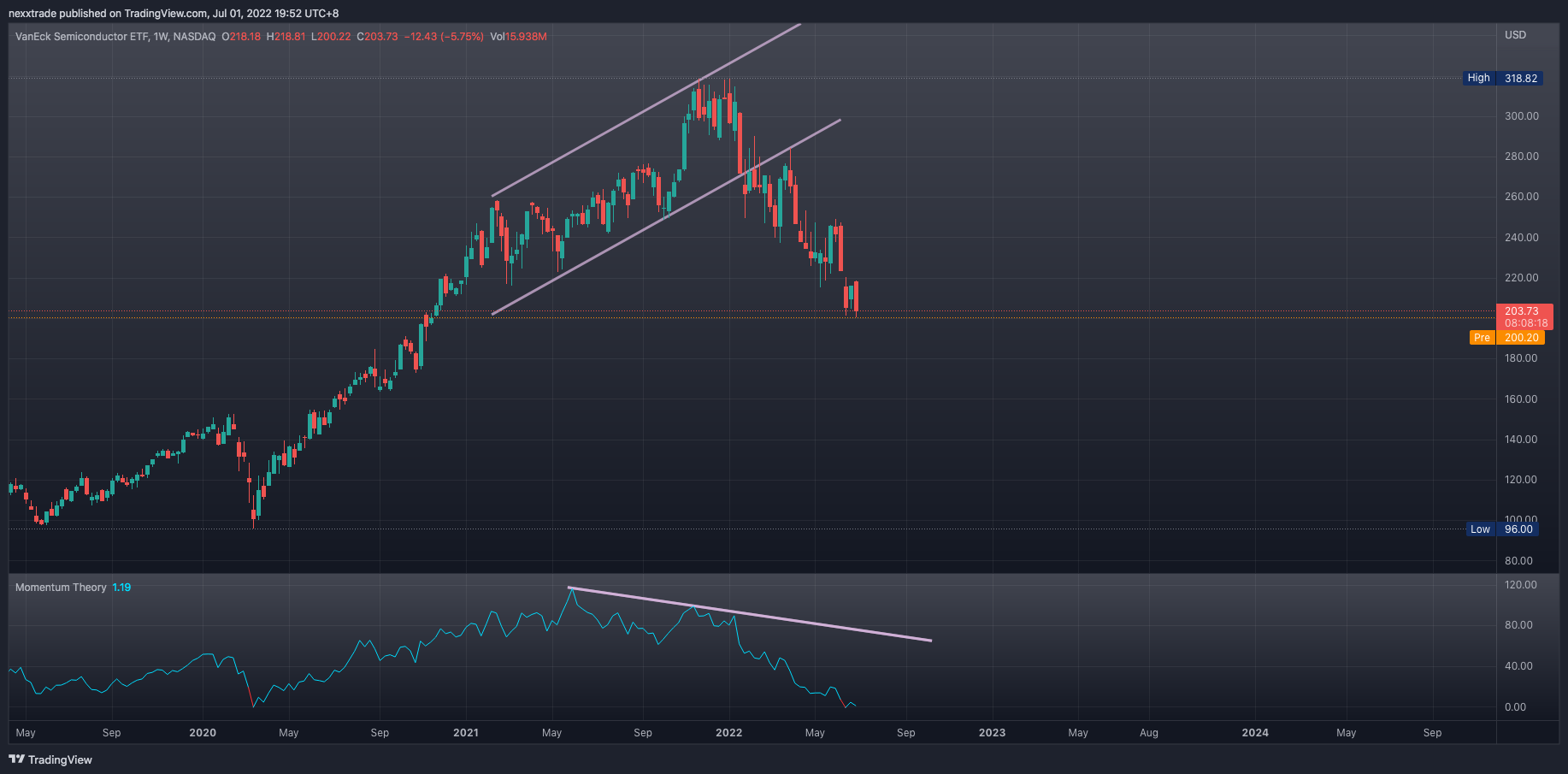The image size is (1568, 774).
Task: Click the Low 96.00 price label
Action: 1502,529
